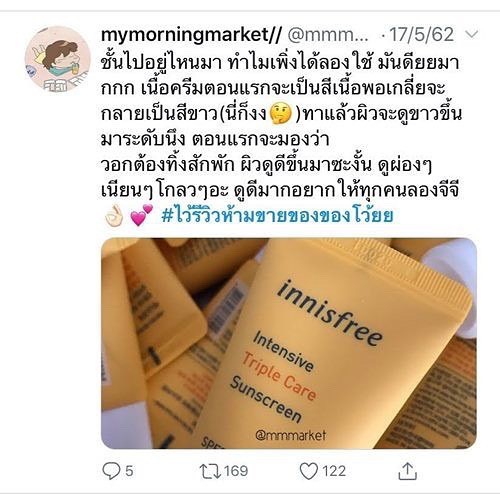Tap the share upload arrow icon
The height and width of the screenshot is (500, 500).
pyautogui.click(x=407, y=471)
